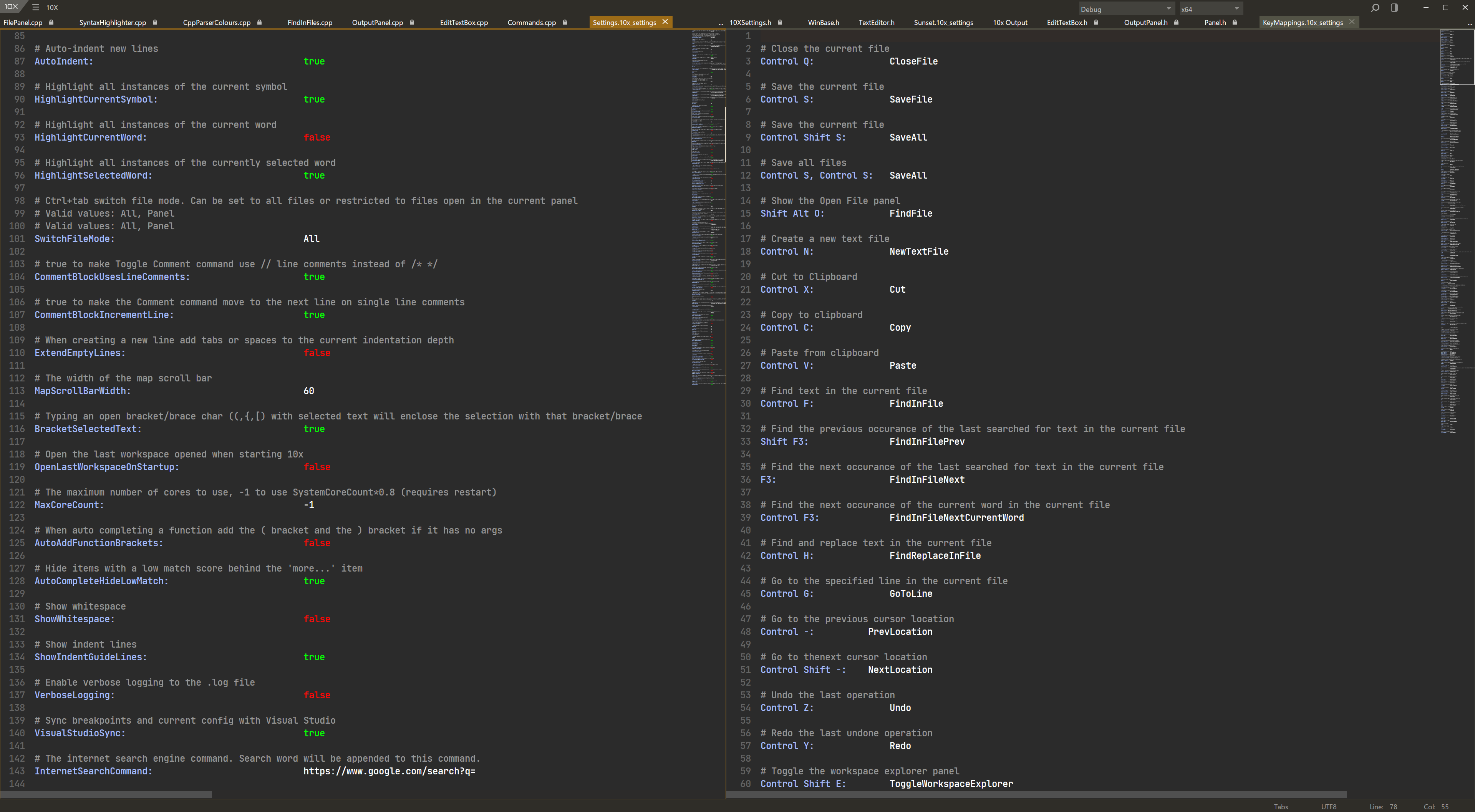Switch to the Panel.h tab
1475x812 pixels.
[1215, 22]
